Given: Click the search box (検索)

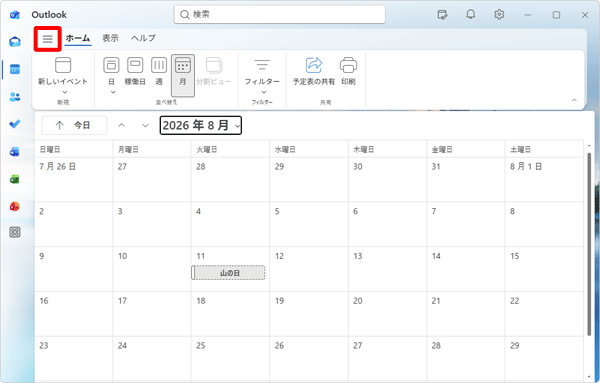Looking at the screenshot, I should [279, 15].
